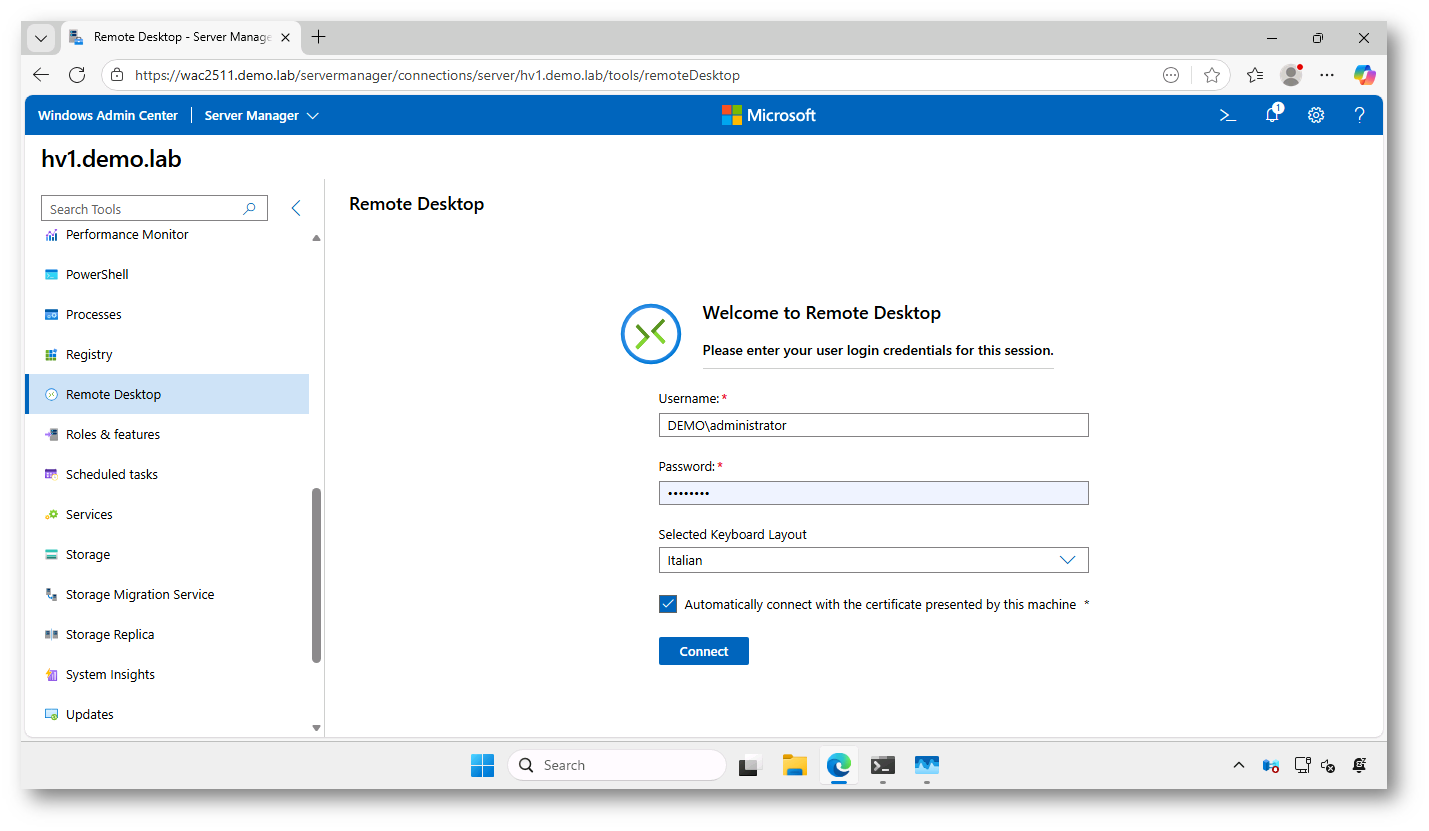Uncheck automatically connect with certificate checkbox
1429x831 pixels.
(x=668, y=604)
